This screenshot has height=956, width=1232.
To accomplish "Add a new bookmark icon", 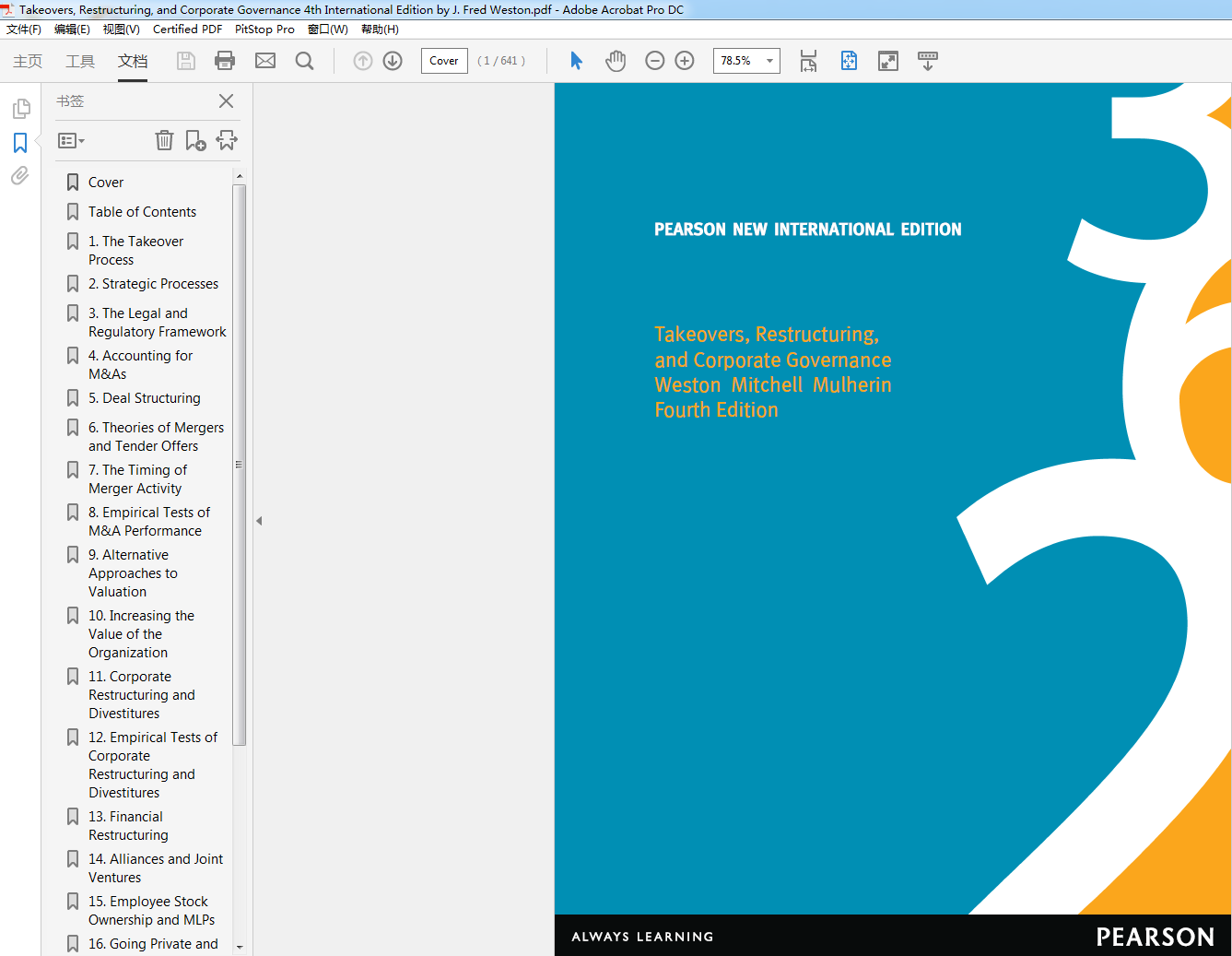I will (195, 140).
